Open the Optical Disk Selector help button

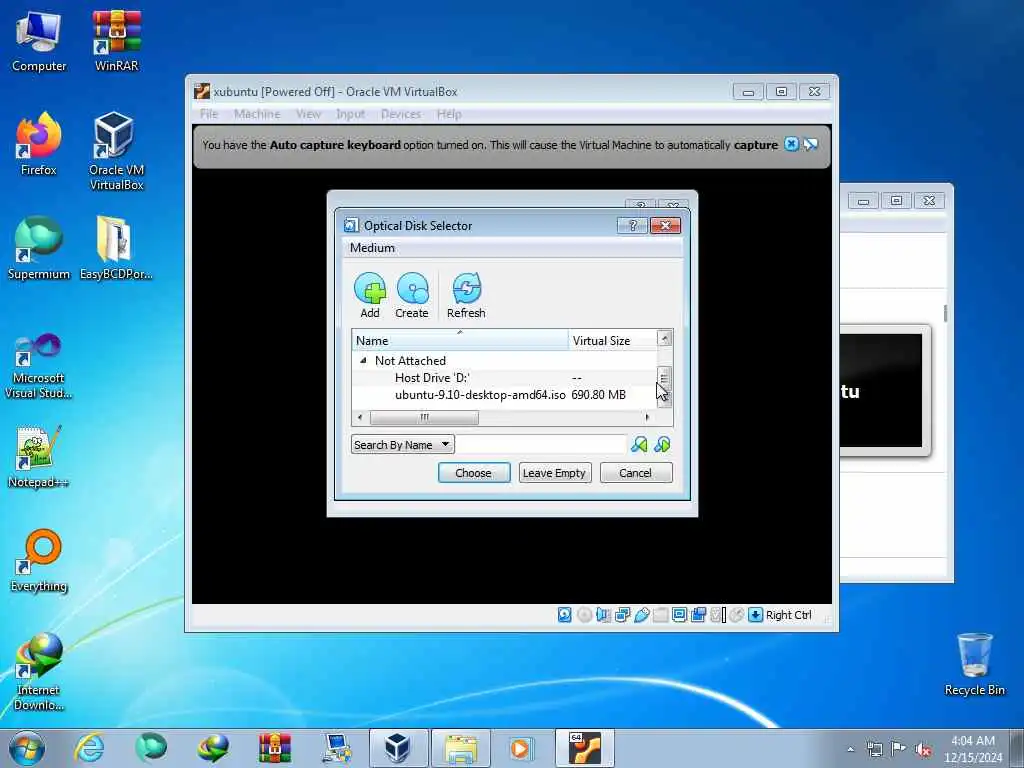point(632,225)
